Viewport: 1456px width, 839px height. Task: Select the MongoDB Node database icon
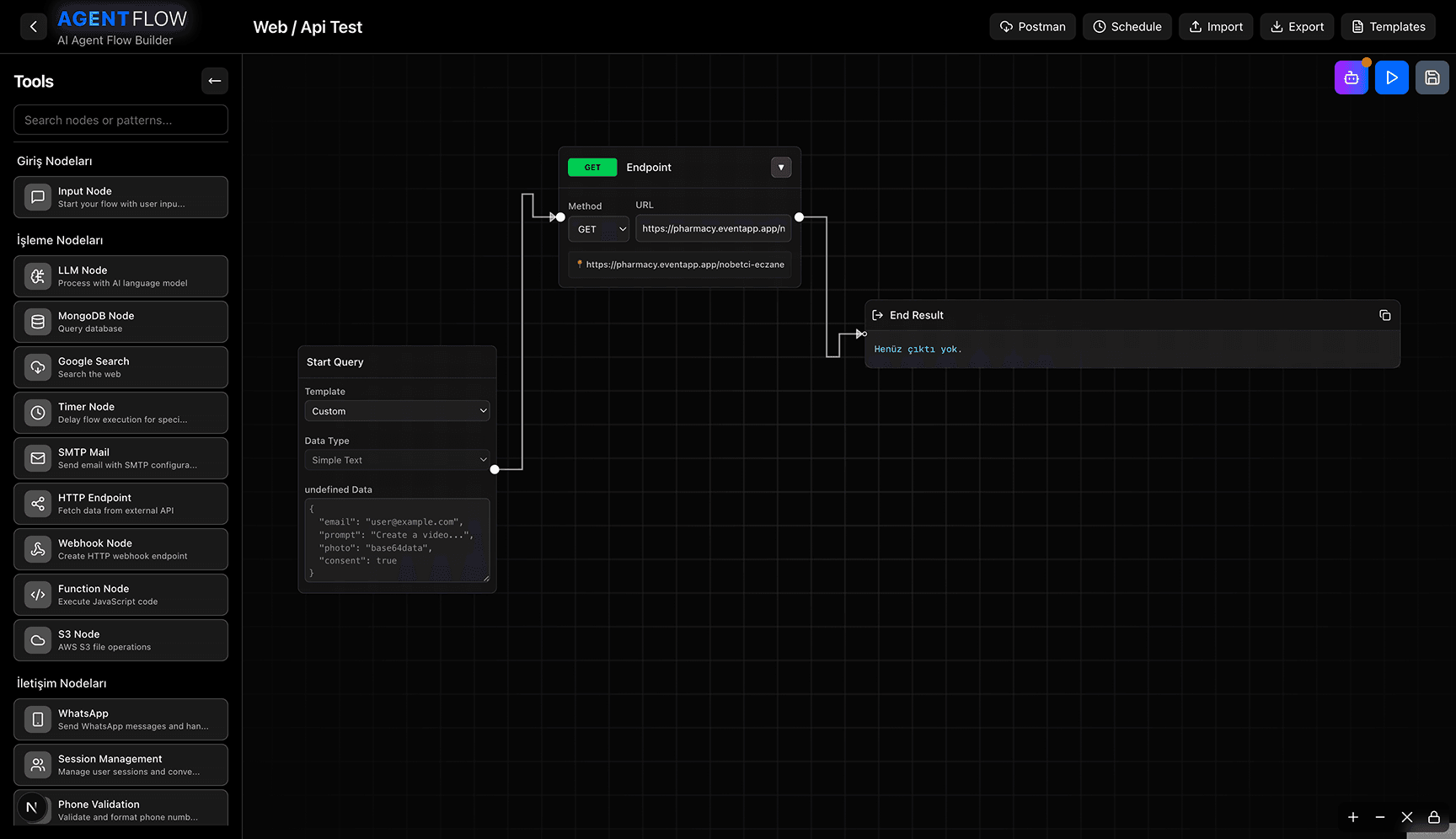coord(38,322)
